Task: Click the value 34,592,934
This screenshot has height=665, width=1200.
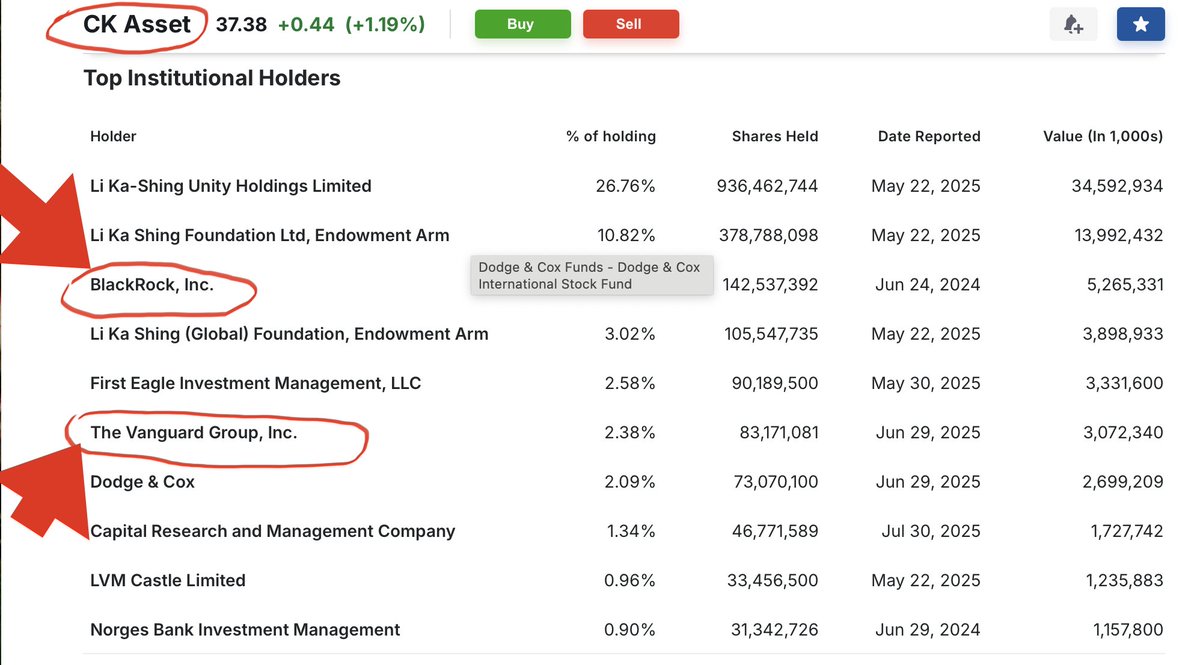Action: coord(1113,186)
